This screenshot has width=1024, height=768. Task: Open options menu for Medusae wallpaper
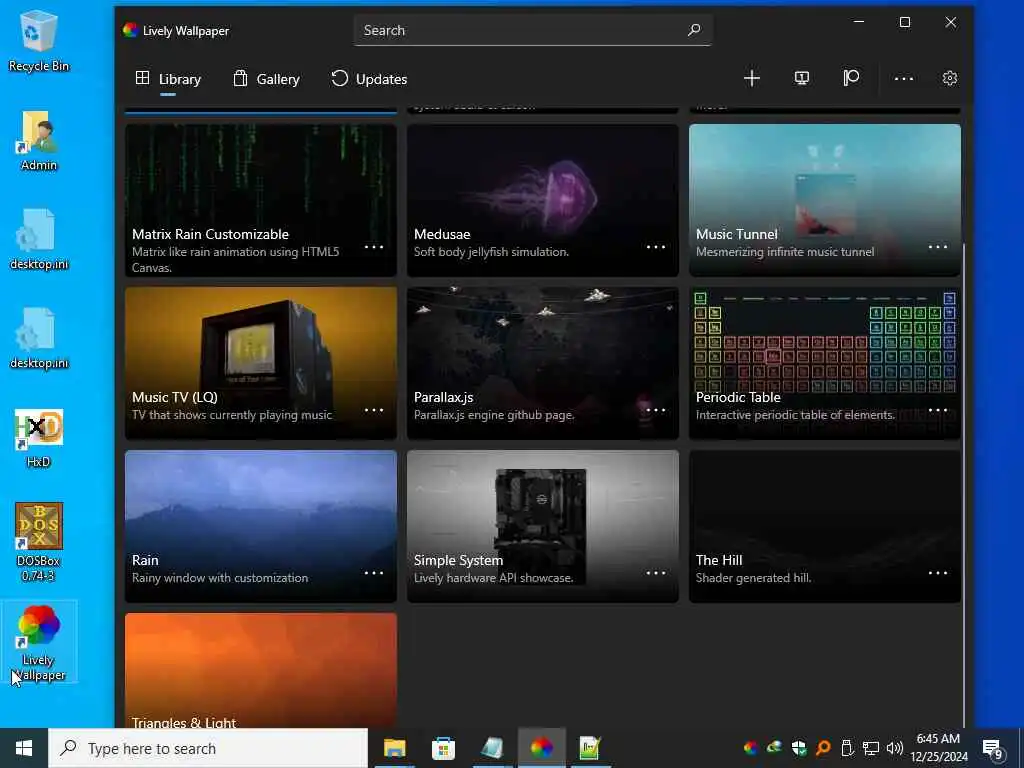656,247
